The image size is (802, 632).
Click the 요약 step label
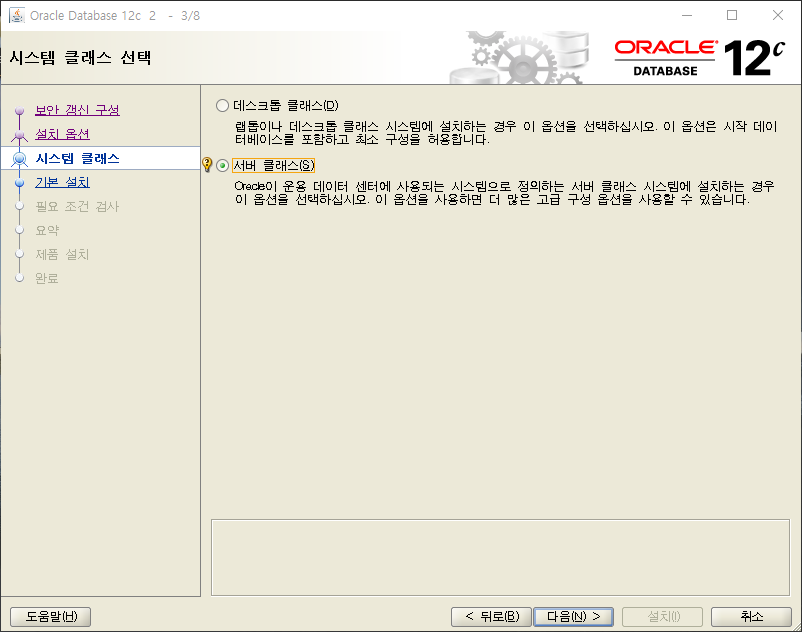47,230
